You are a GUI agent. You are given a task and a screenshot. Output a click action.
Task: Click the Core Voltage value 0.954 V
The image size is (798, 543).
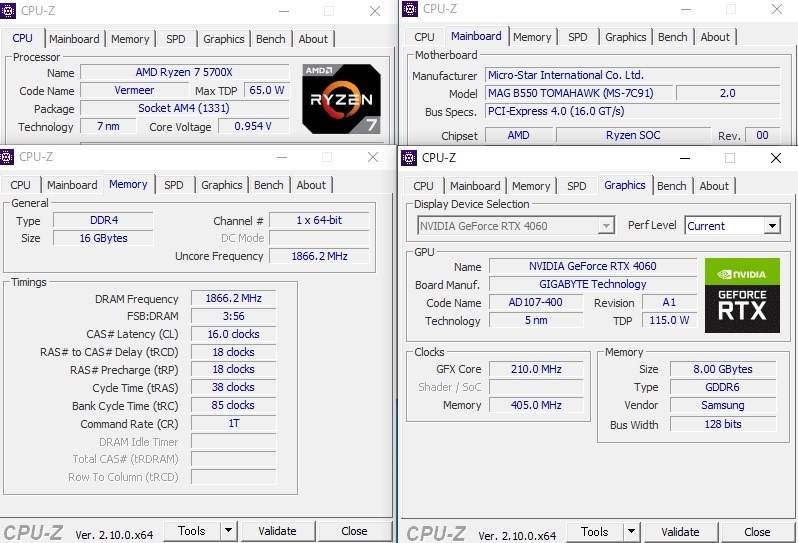pos(253,126)
